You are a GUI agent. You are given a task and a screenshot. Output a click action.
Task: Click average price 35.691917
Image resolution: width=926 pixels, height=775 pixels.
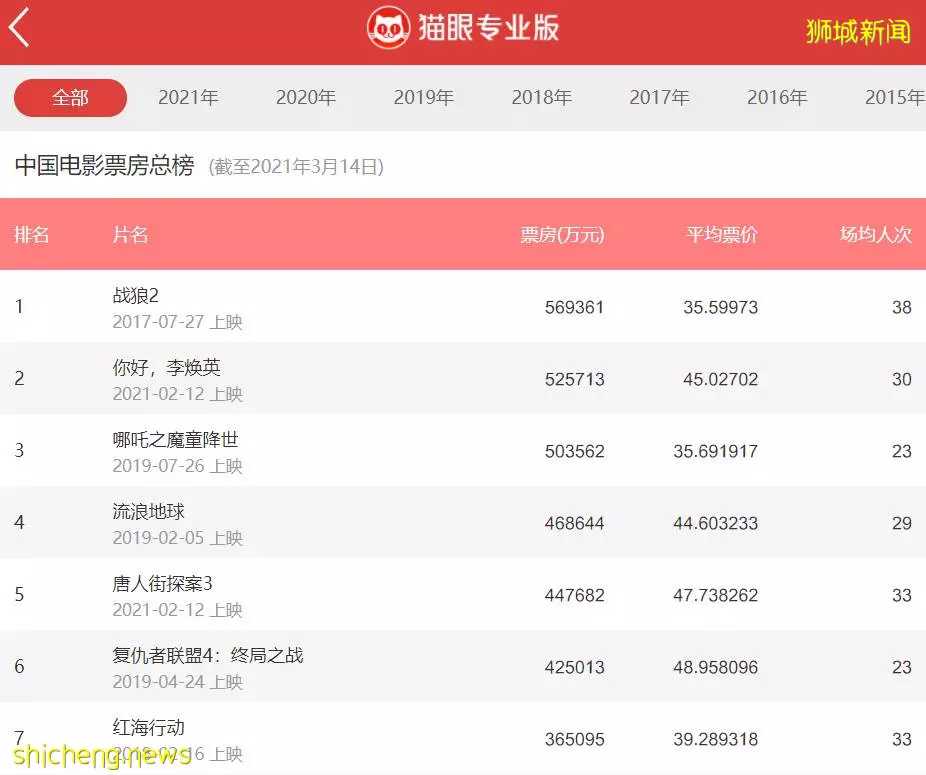[x=715, y=451]
